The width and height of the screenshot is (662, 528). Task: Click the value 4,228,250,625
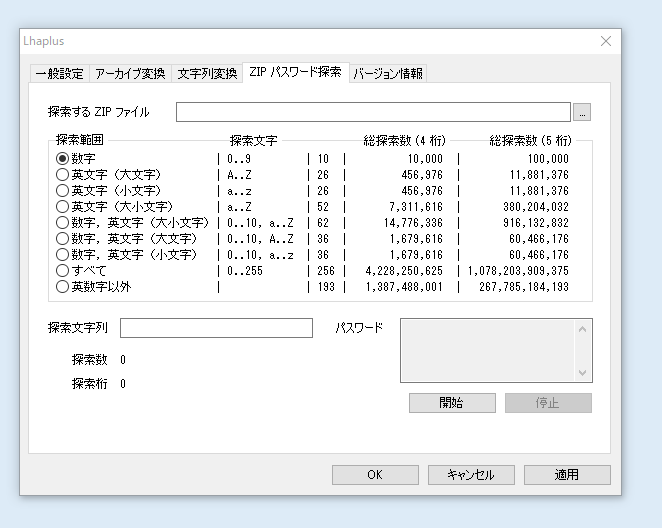(404, 271)
